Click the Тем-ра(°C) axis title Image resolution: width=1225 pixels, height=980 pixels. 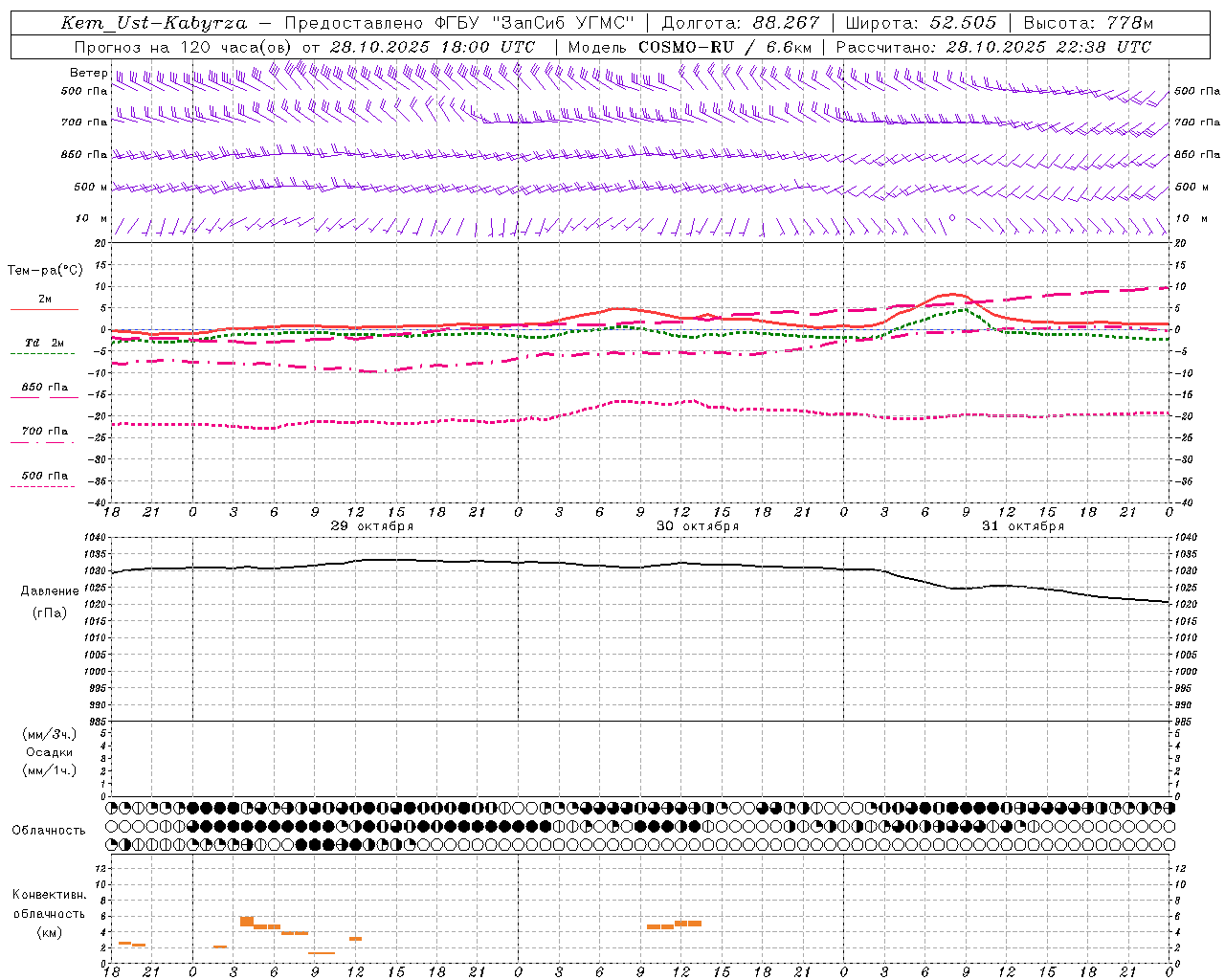(x=45, y=271)
